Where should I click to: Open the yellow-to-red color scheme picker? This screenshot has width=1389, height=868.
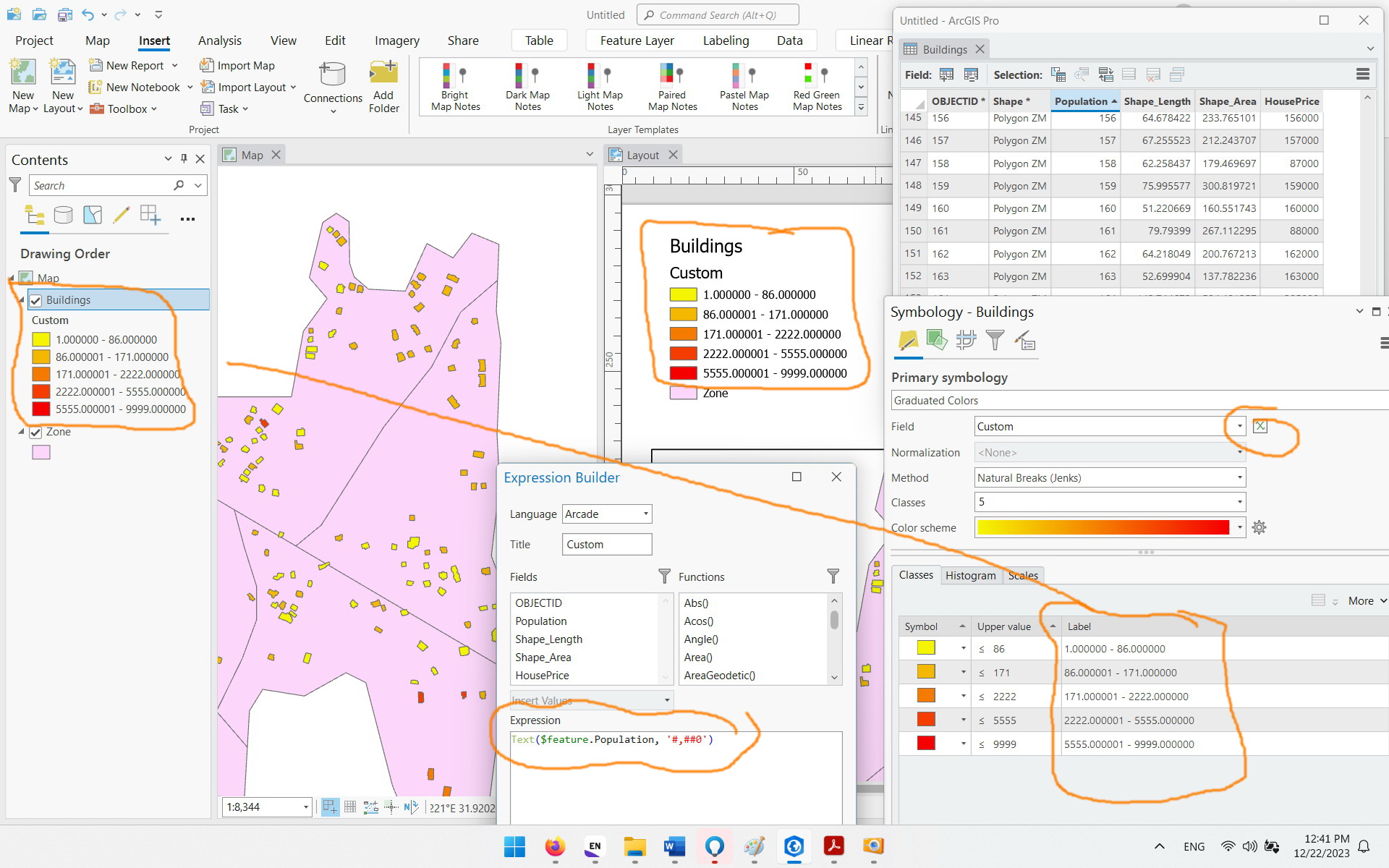(x=1107, y=527)
